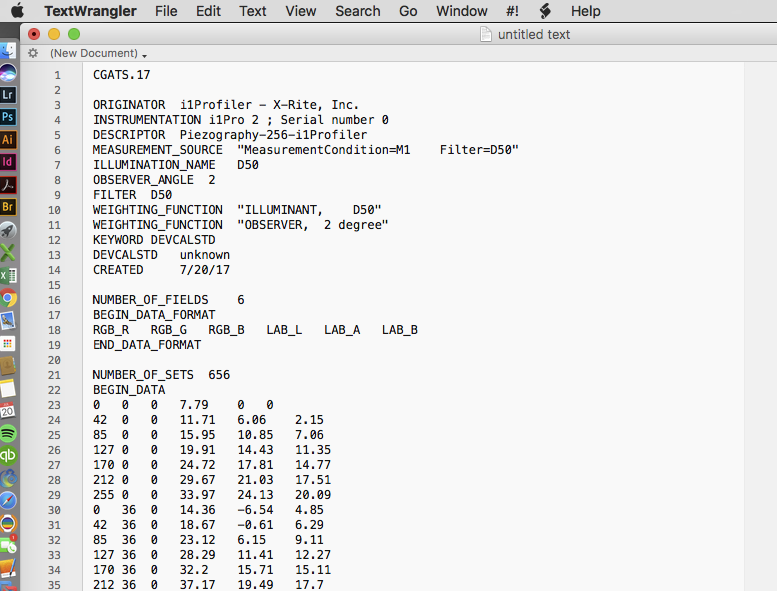
Task: Open the Apple menu
Action: [17, 10]
